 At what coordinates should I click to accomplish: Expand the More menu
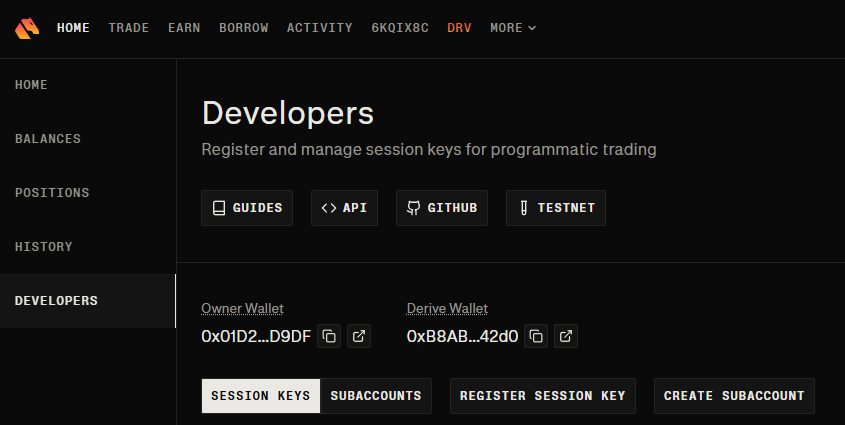tap(512, 28)
